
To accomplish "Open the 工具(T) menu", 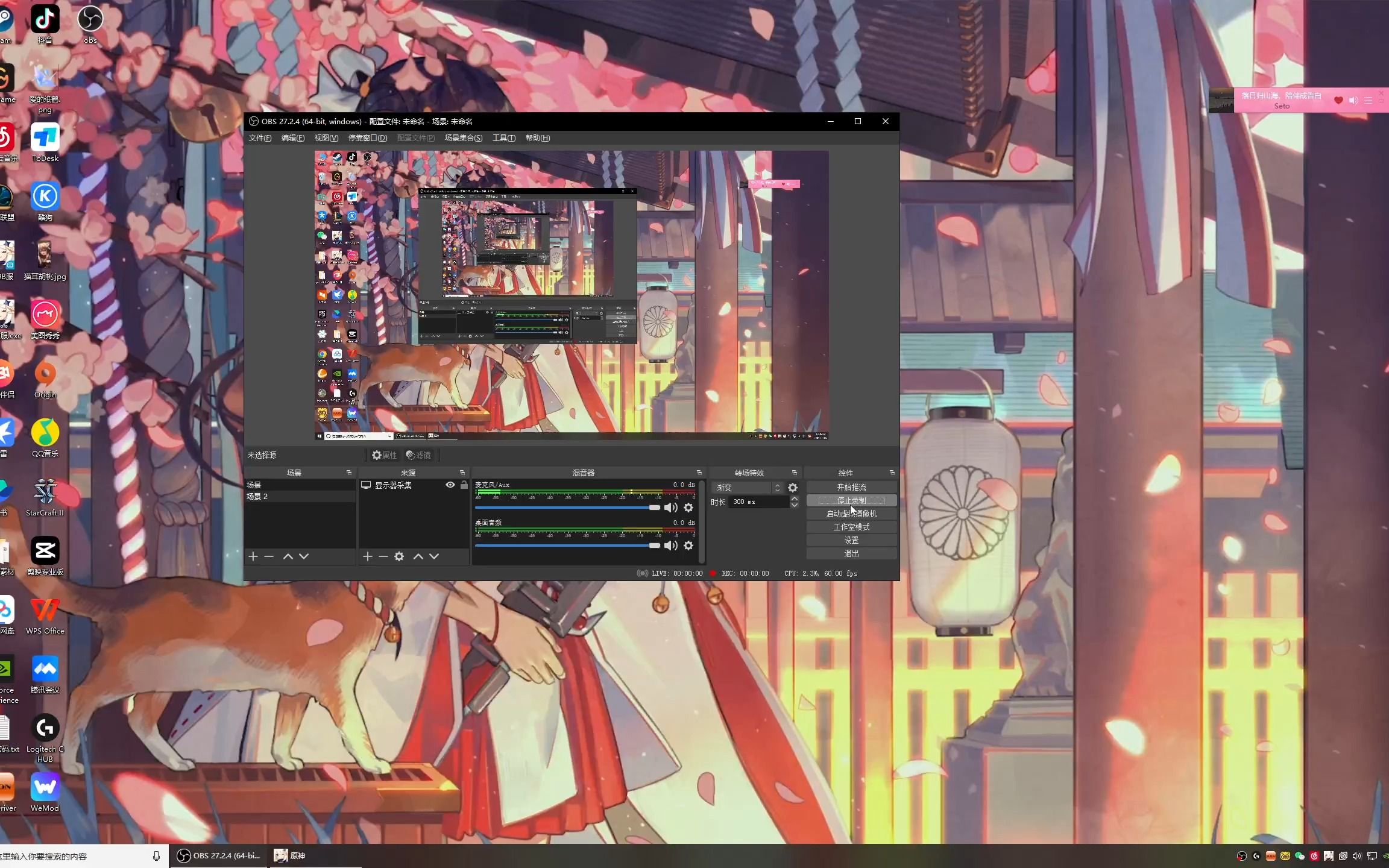I will 503,138.
